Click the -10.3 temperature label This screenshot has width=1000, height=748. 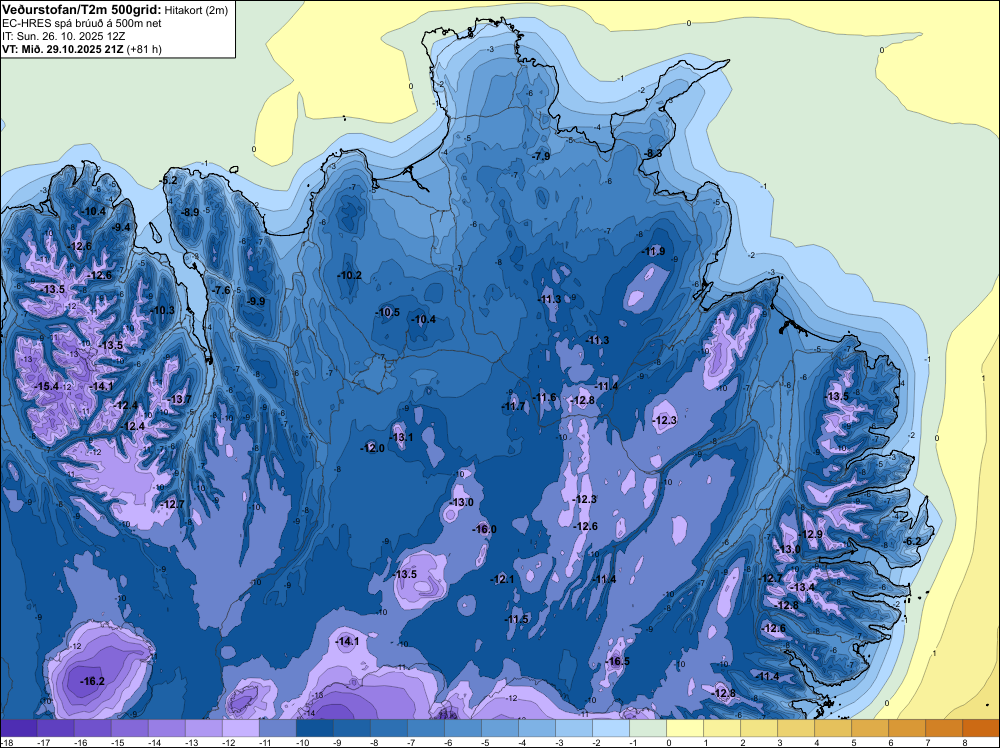(163, 311)
